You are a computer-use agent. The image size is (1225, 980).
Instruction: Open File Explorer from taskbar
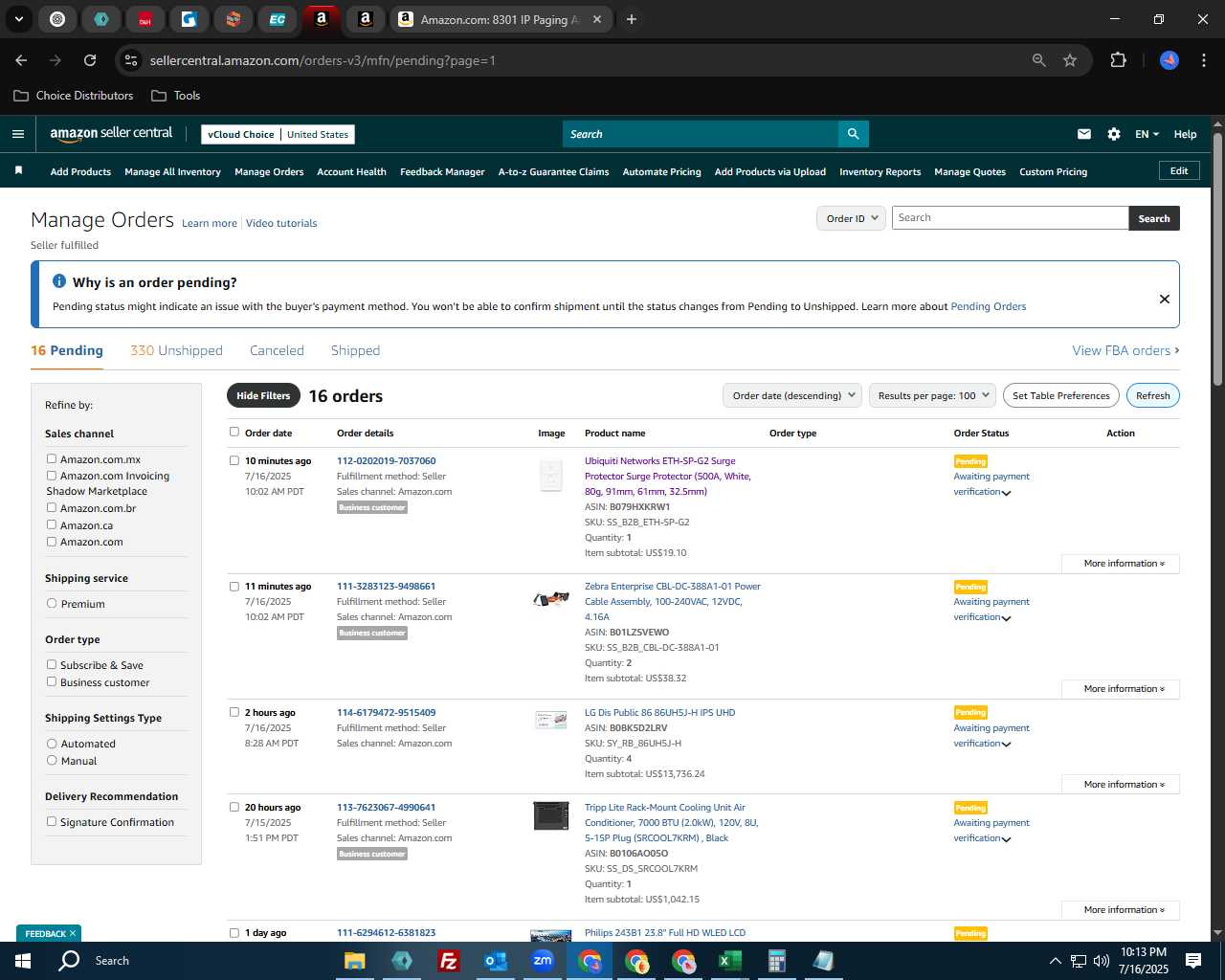[x=355, y=961]
